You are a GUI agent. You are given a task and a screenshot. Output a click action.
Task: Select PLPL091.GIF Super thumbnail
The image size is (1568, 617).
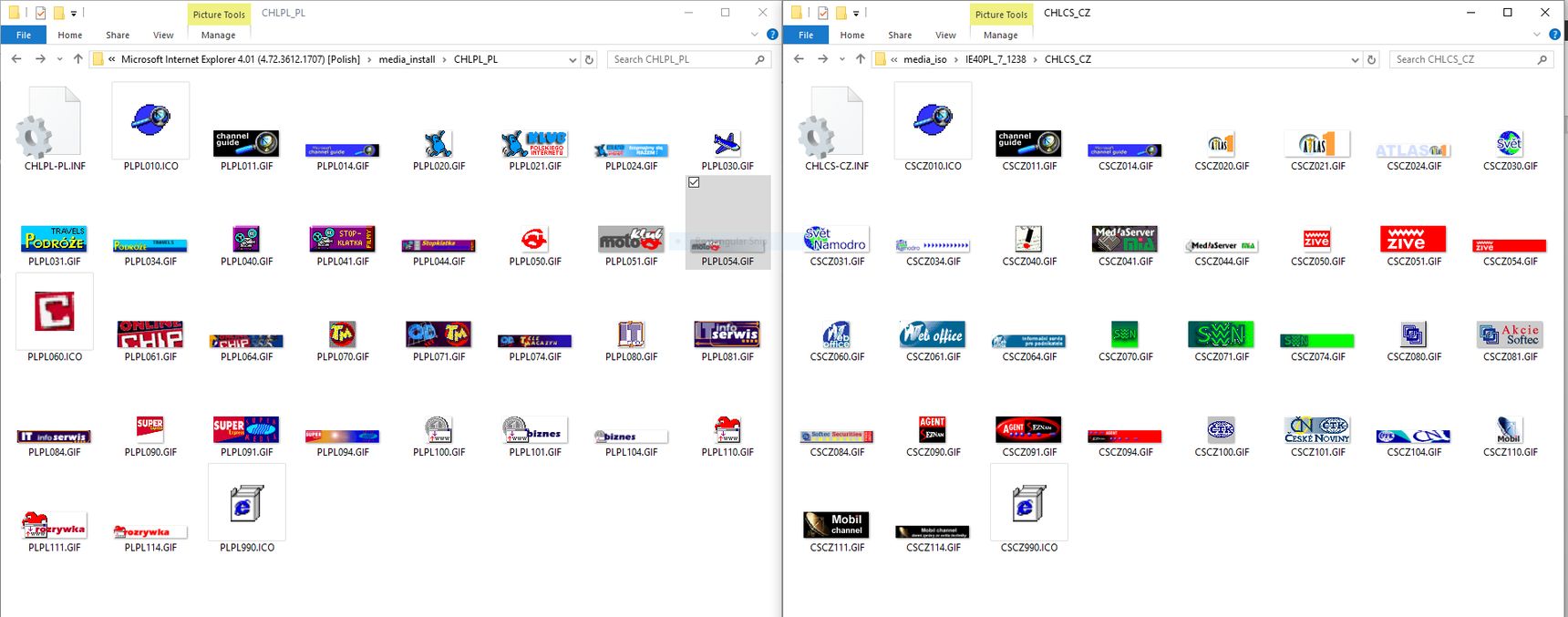coord(246,429)
